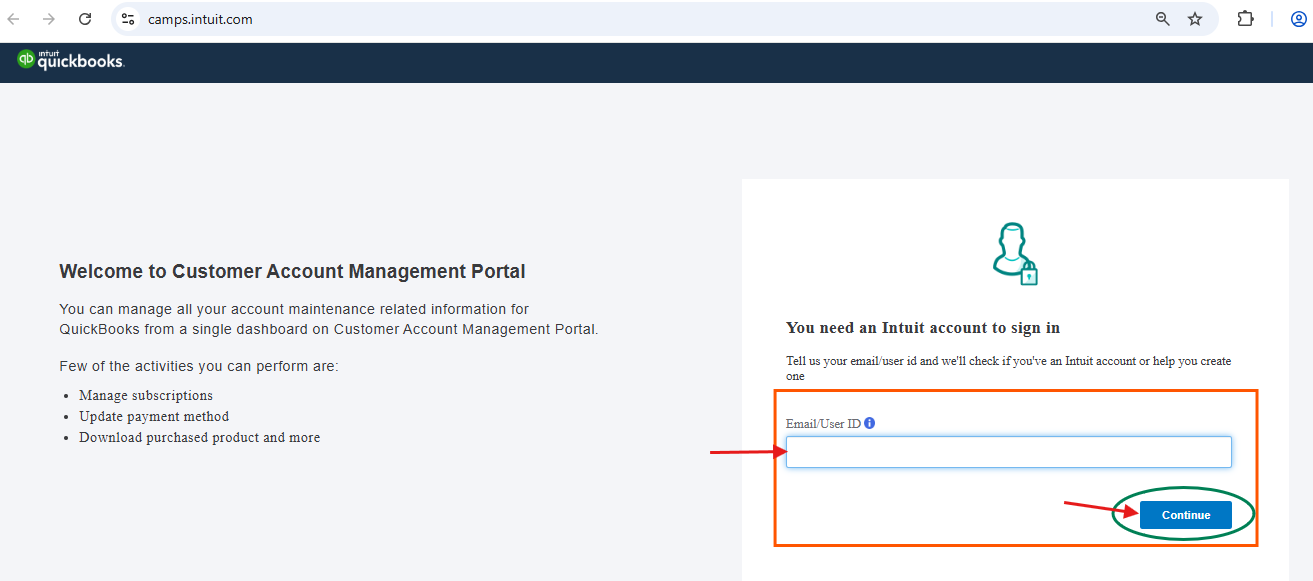Image resolution: width=1313 pixels, height=581 pixels.
Task: Click the 'Manage subscriptions' list item
Action: 146,395
